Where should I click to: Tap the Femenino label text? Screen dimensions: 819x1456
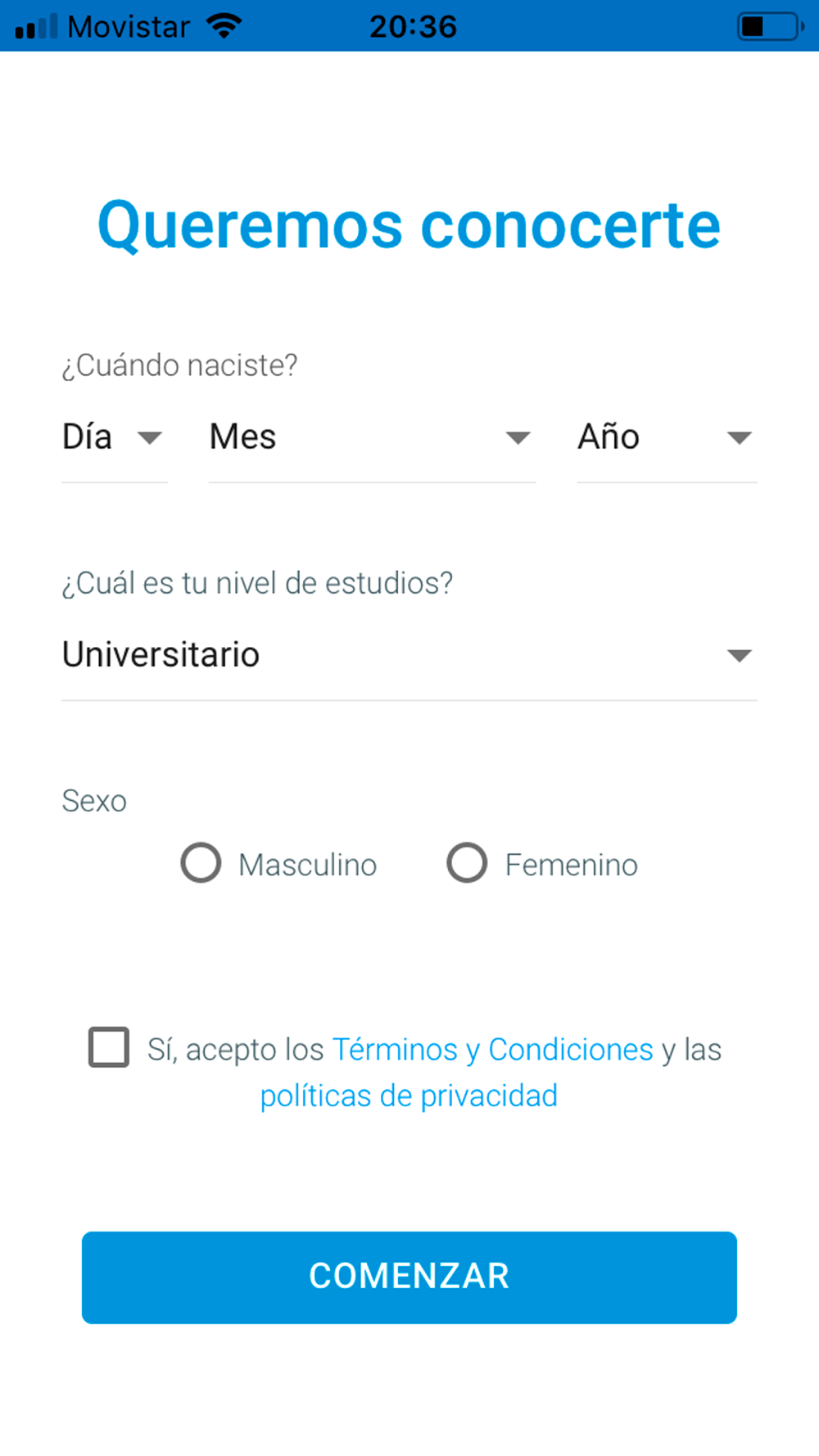point(572,865)
